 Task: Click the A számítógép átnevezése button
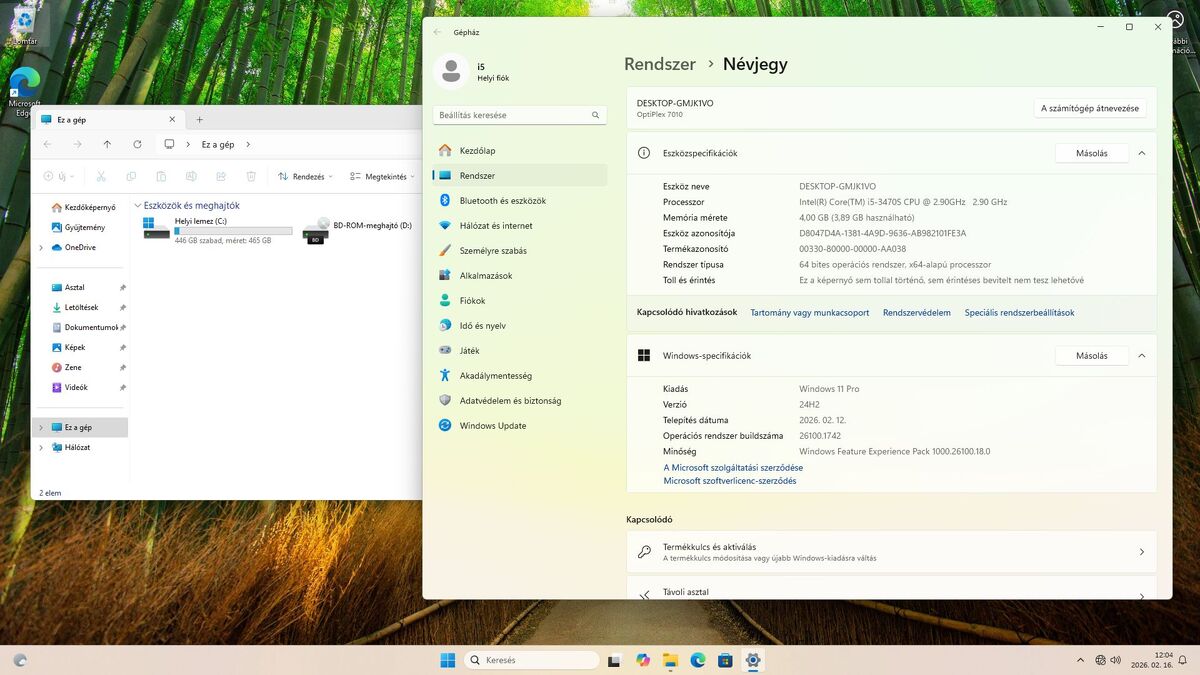click(x=1090, y=108)
